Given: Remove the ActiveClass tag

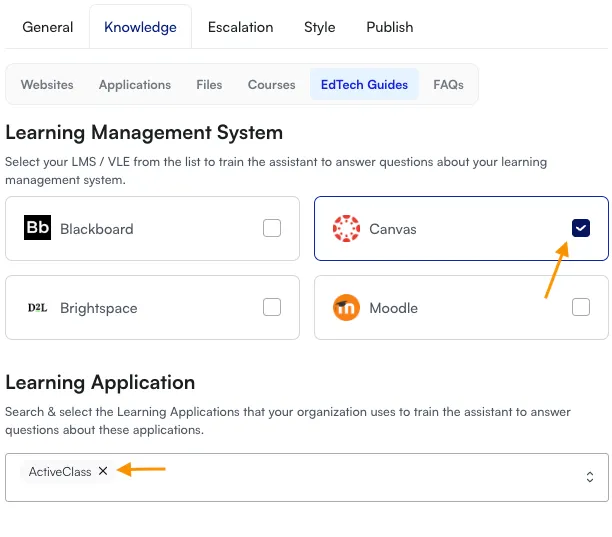Looking at the screenshot, I should pyautogui.click(x=103, y=471).
